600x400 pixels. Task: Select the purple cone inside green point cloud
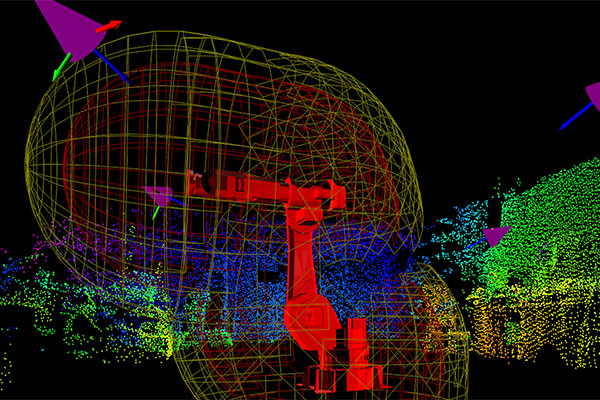tap(496, 235)
